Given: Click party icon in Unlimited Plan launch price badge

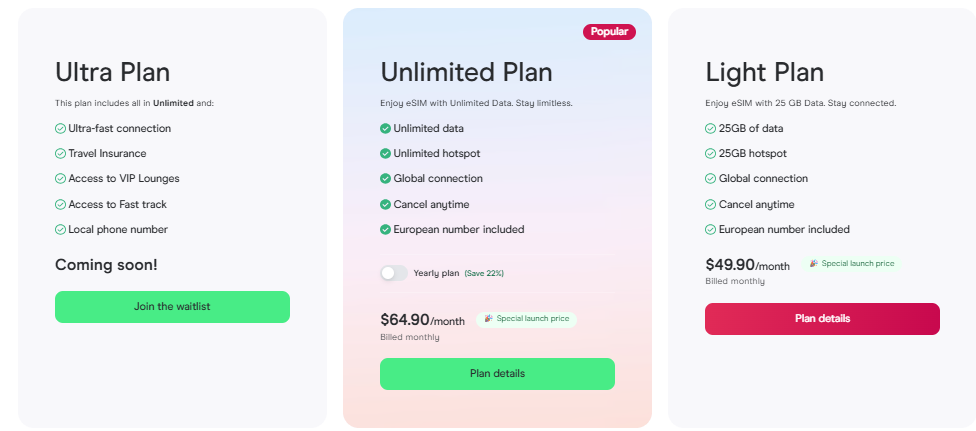Looking at the screenshot, I should coord(488,319).
